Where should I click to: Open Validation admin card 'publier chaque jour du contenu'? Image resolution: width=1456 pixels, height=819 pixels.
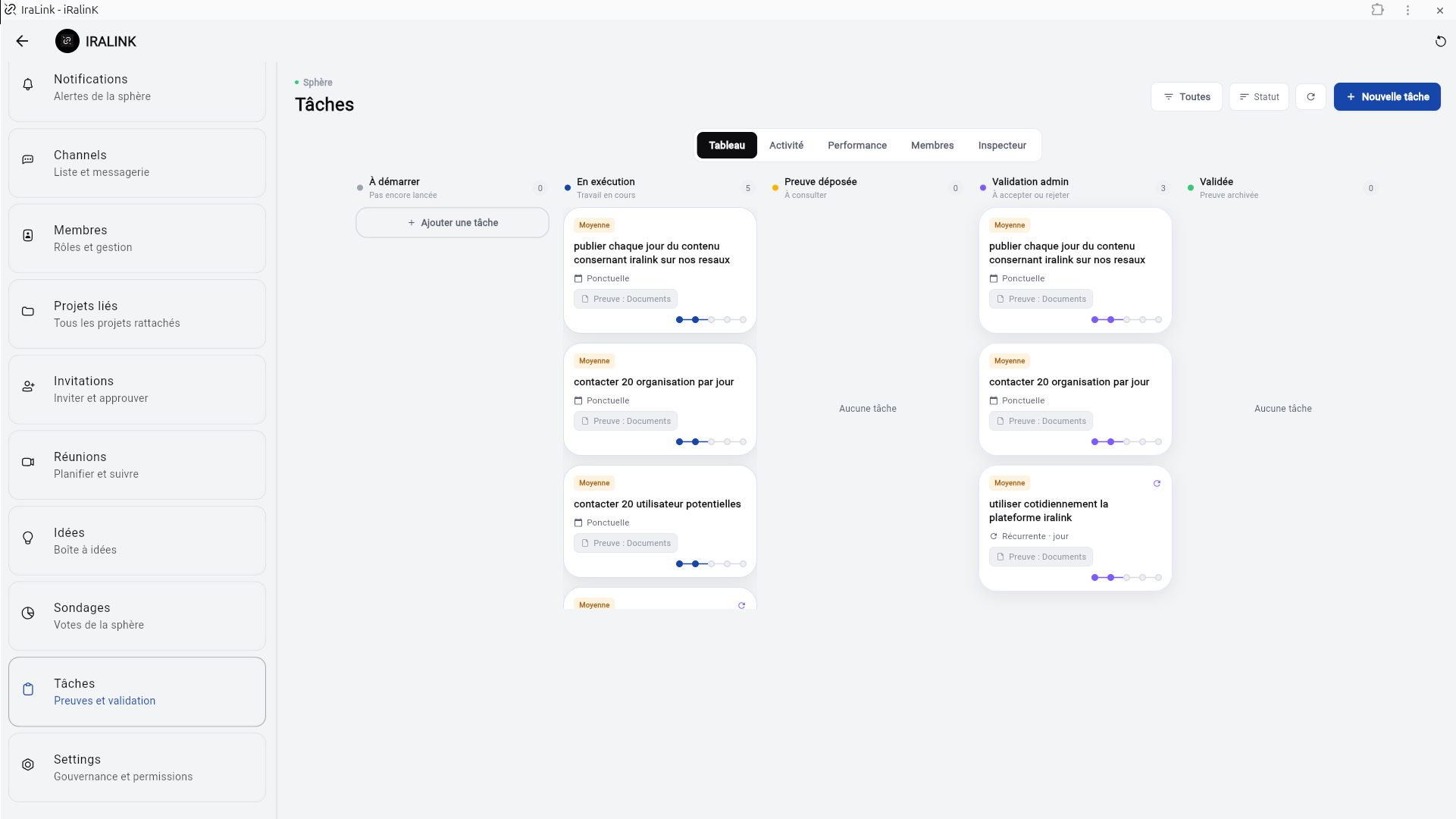click(x=1076, y=270)
